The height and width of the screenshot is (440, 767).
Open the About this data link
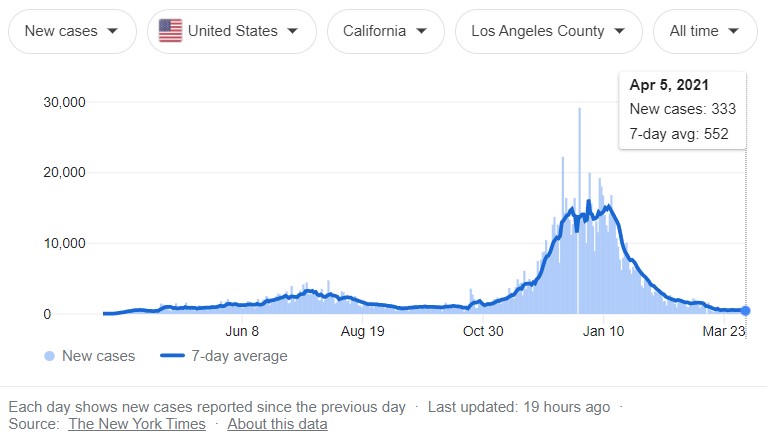[277, 424]
